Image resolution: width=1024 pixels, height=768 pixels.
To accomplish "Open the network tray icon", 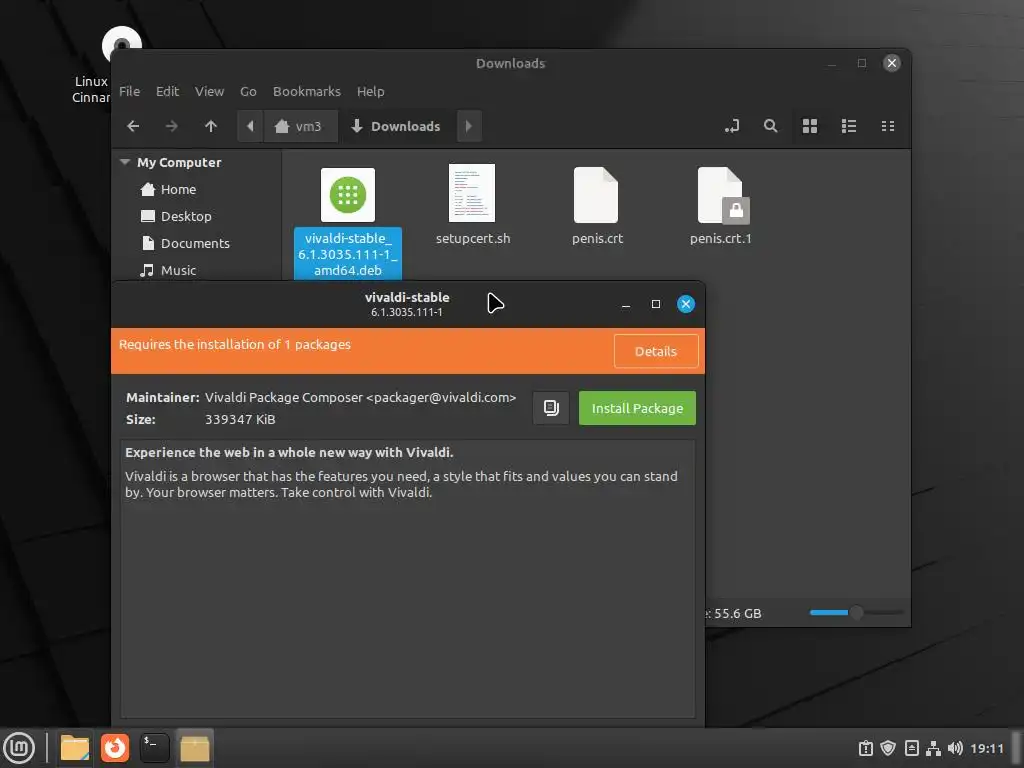I will point(933,748).
